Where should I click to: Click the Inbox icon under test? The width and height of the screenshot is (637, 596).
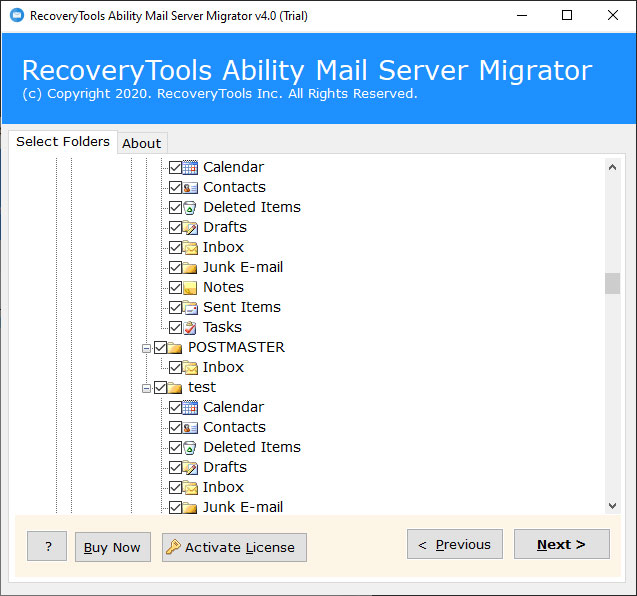coord(190,488)
